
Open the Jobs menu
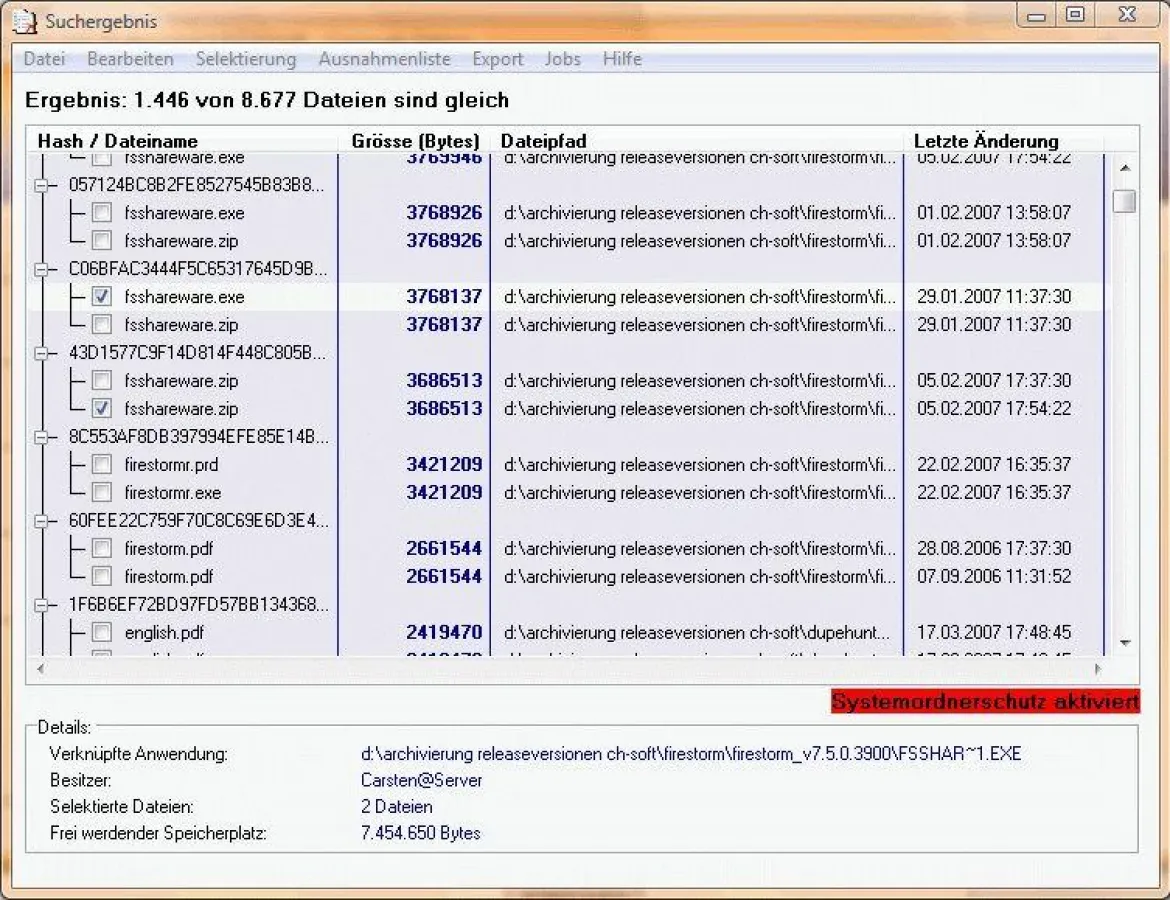562,59
